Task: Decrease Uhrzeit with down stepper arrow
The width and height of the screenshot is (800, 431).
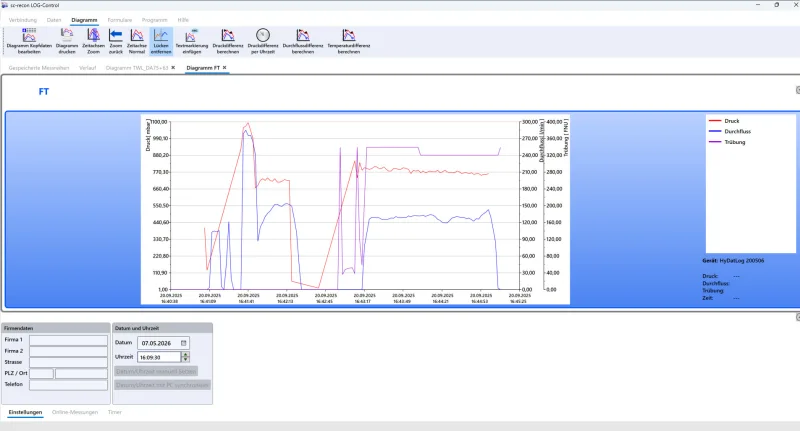Action: tap(186, 360)
